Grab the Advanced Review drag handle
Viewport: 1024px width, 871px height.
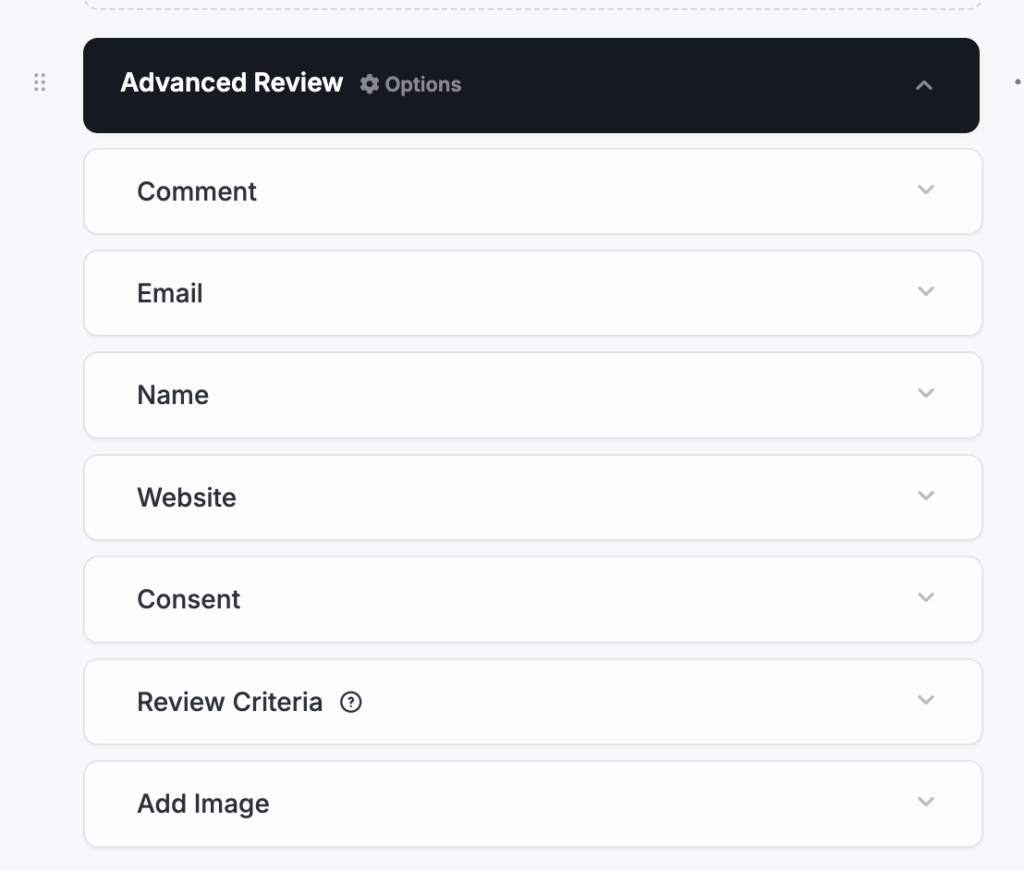[x=40, y=83]
